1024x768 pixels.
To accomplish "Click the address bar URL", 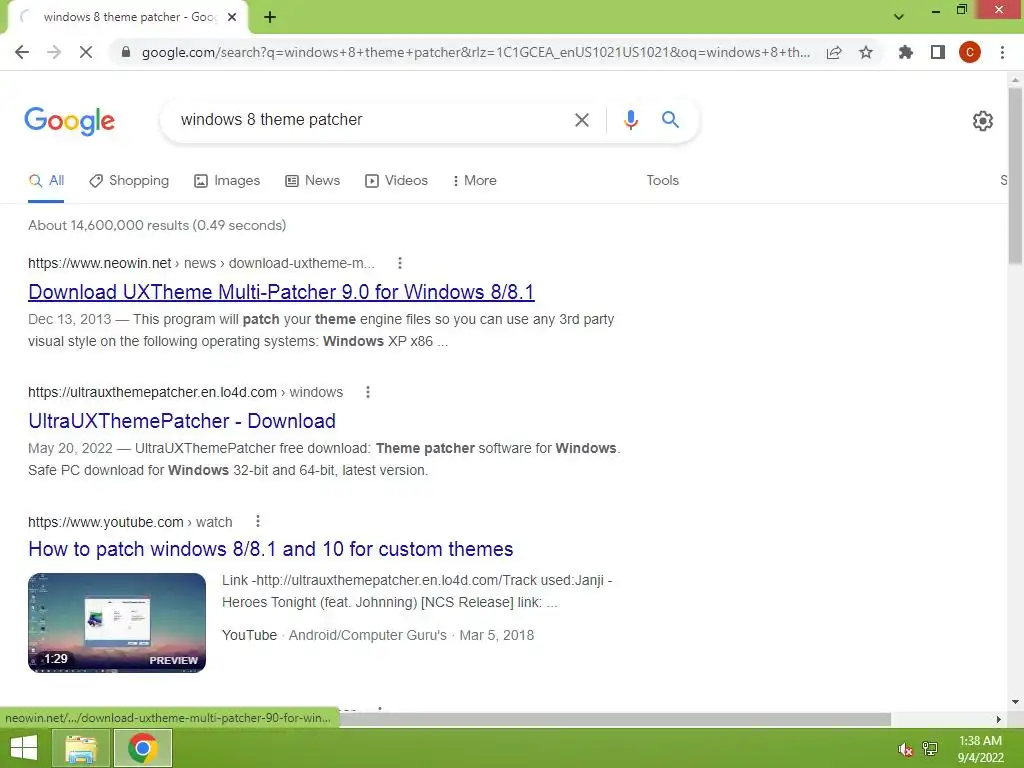I will pos(475,52).
